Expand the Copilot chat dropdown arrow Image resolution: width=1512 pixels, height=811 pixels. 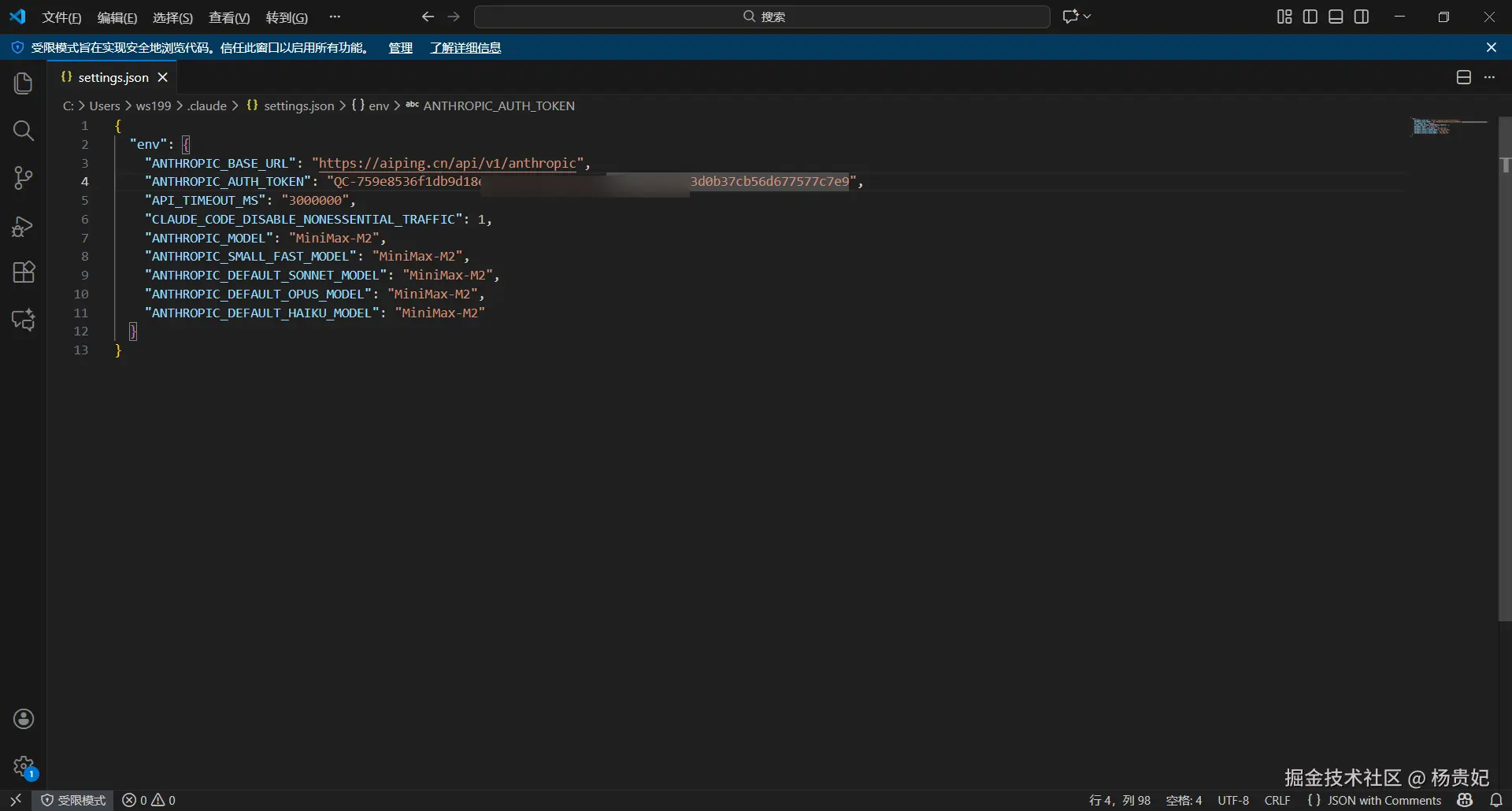[x=1088, y=17]
